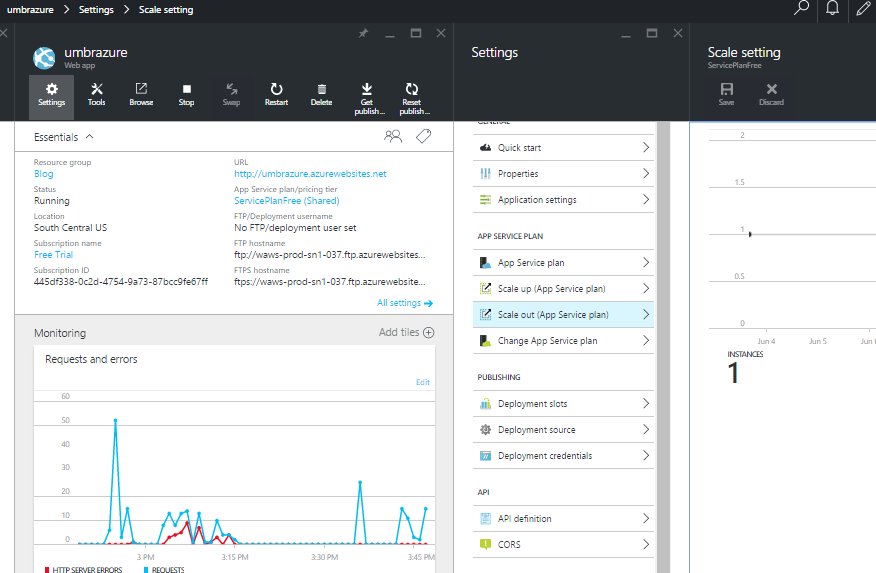Click the INSTANCES count value
Viewport: 876px width, 573px height.
point(733,373)
